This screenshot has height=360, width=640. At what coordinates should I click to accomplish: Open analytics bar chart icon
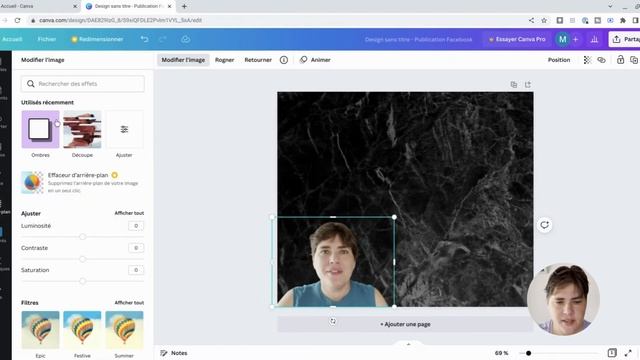pyautogui.click(x=594, y=39)
